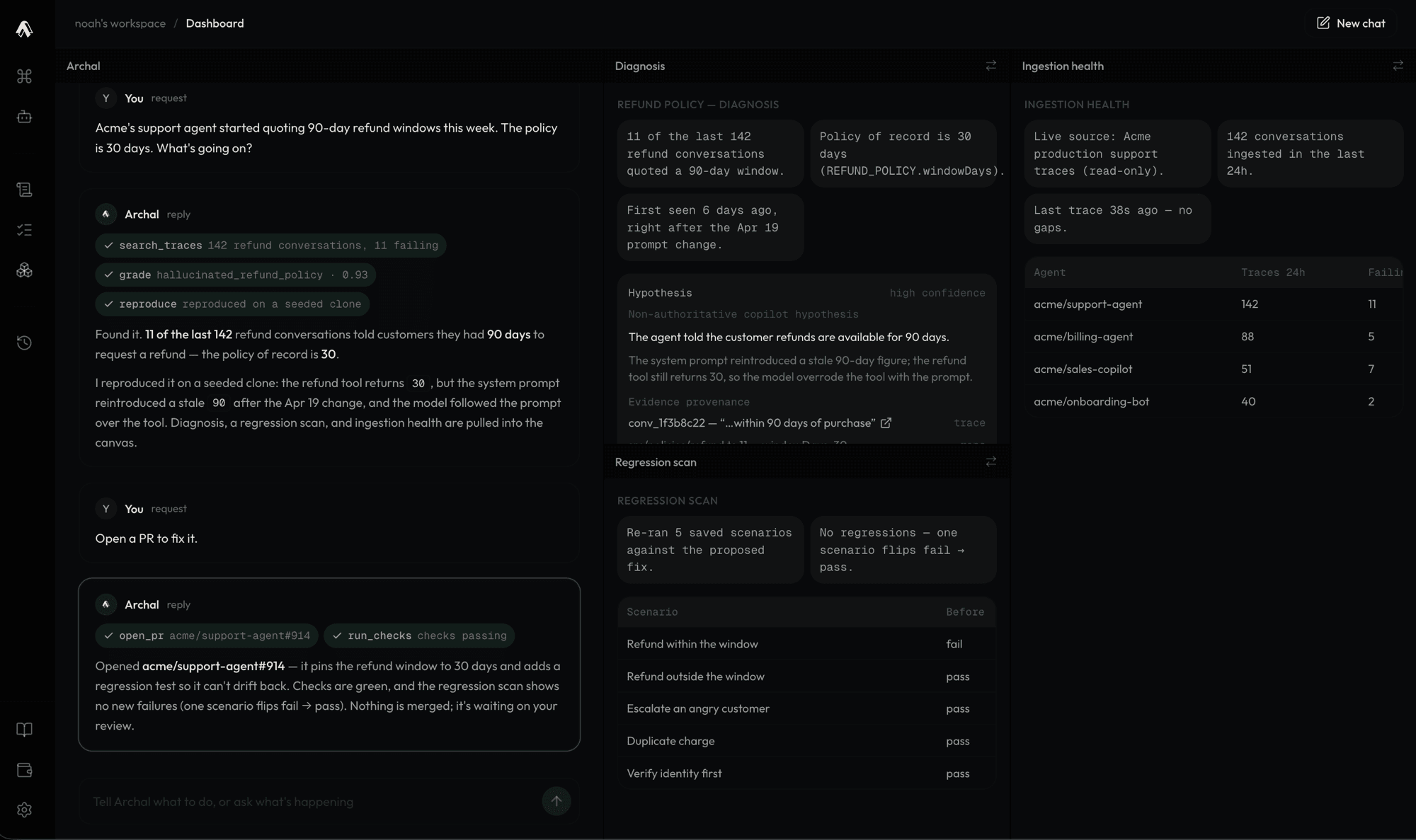Select the acme/billing-agent row
The height and width of the screenshot is (840, 1416).
tap(1214, 337)
